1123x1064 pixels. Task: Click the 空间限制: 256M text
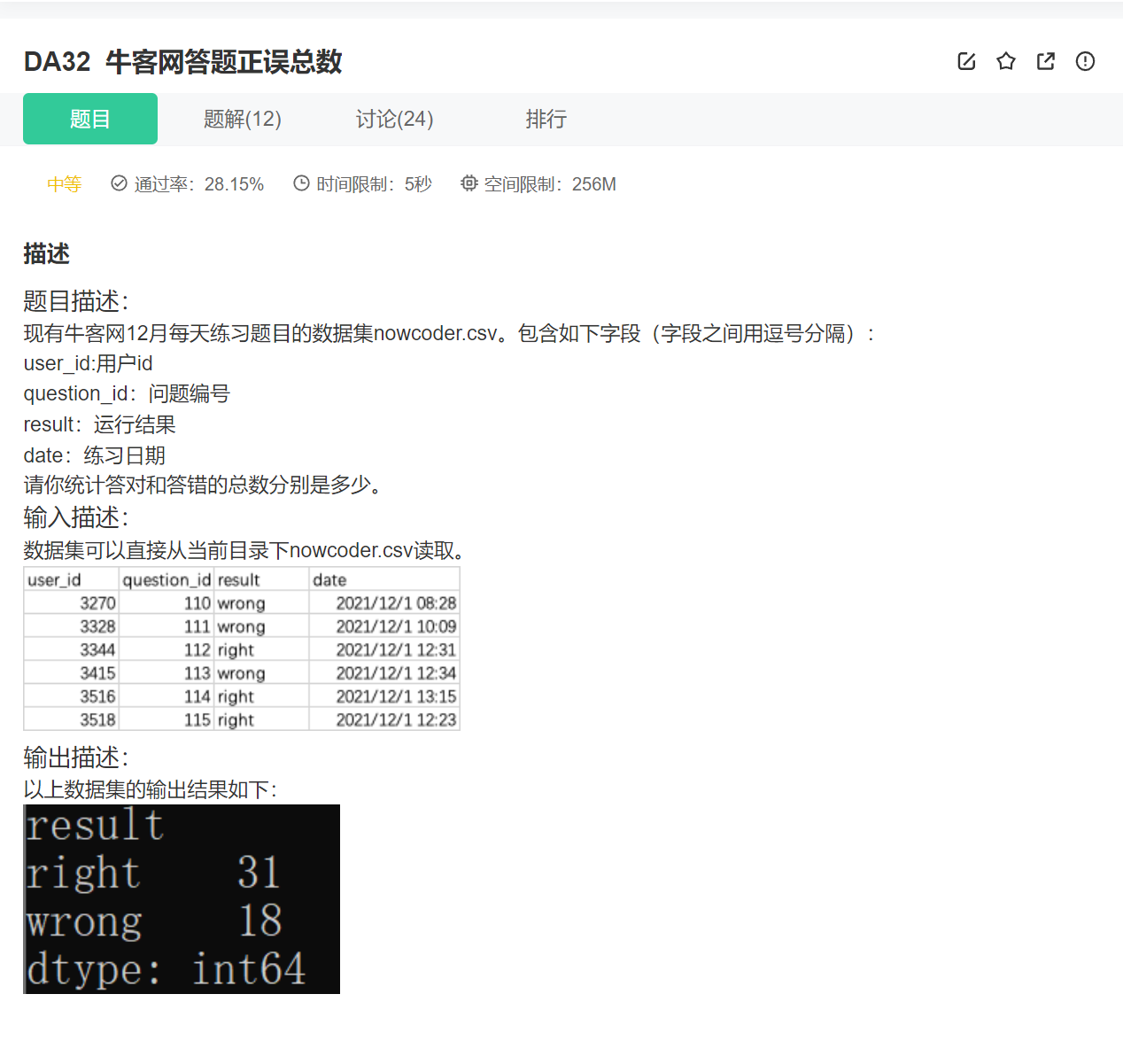point(550,184)
